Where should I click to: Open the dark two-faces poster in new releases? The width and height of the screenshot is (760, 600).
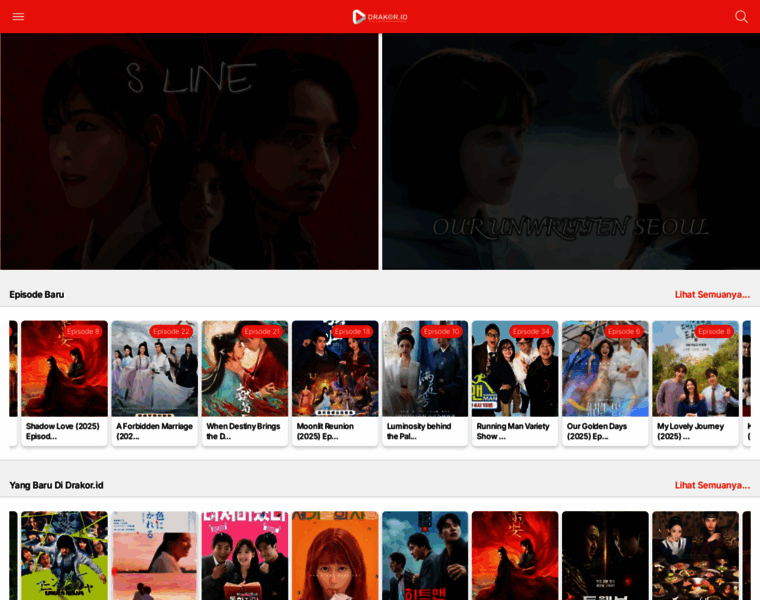[605, 555]
